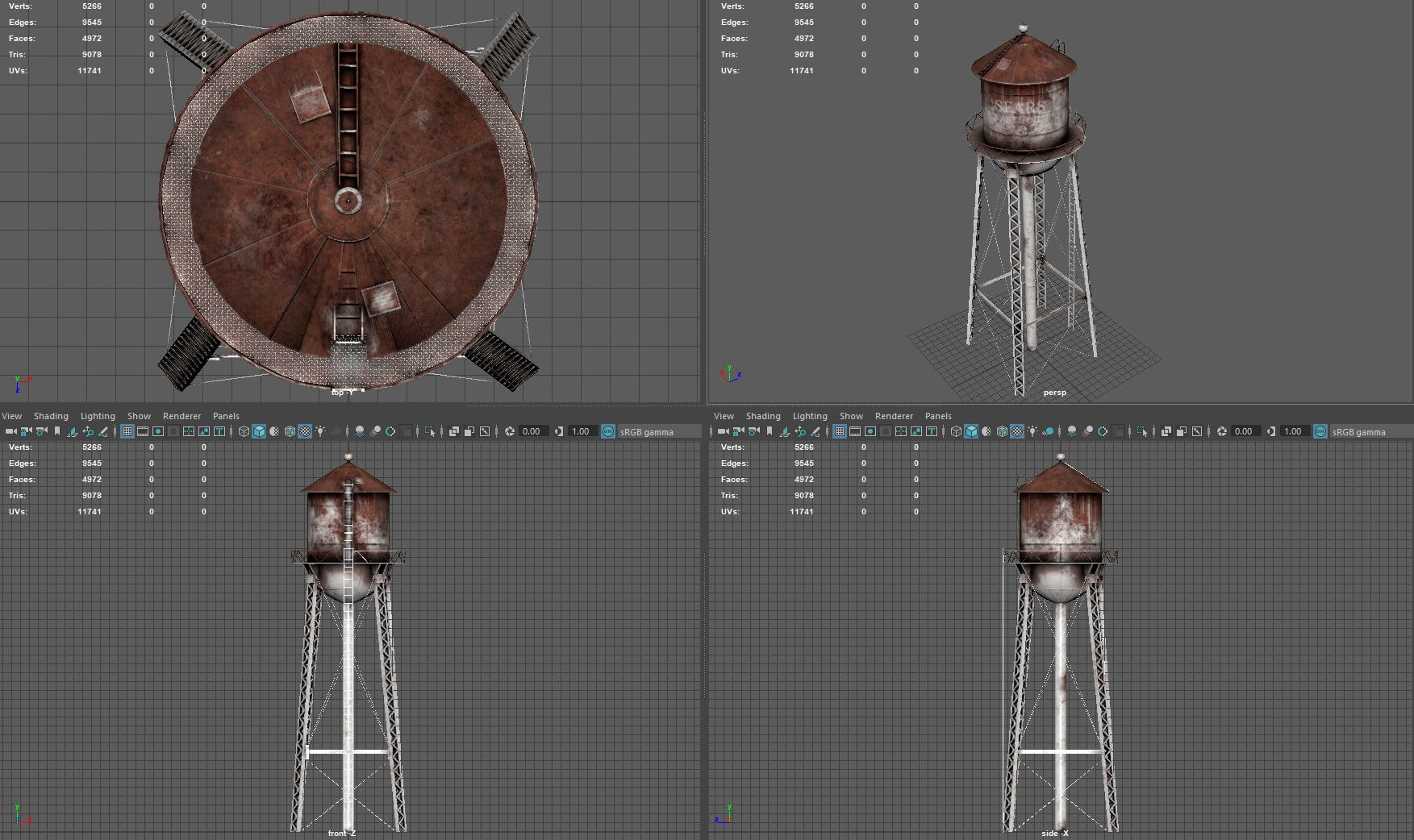This screenshot has width=1414, height=840.
Task: Click exposure value field 0.00 in front view
Action: tap(532, 431)
